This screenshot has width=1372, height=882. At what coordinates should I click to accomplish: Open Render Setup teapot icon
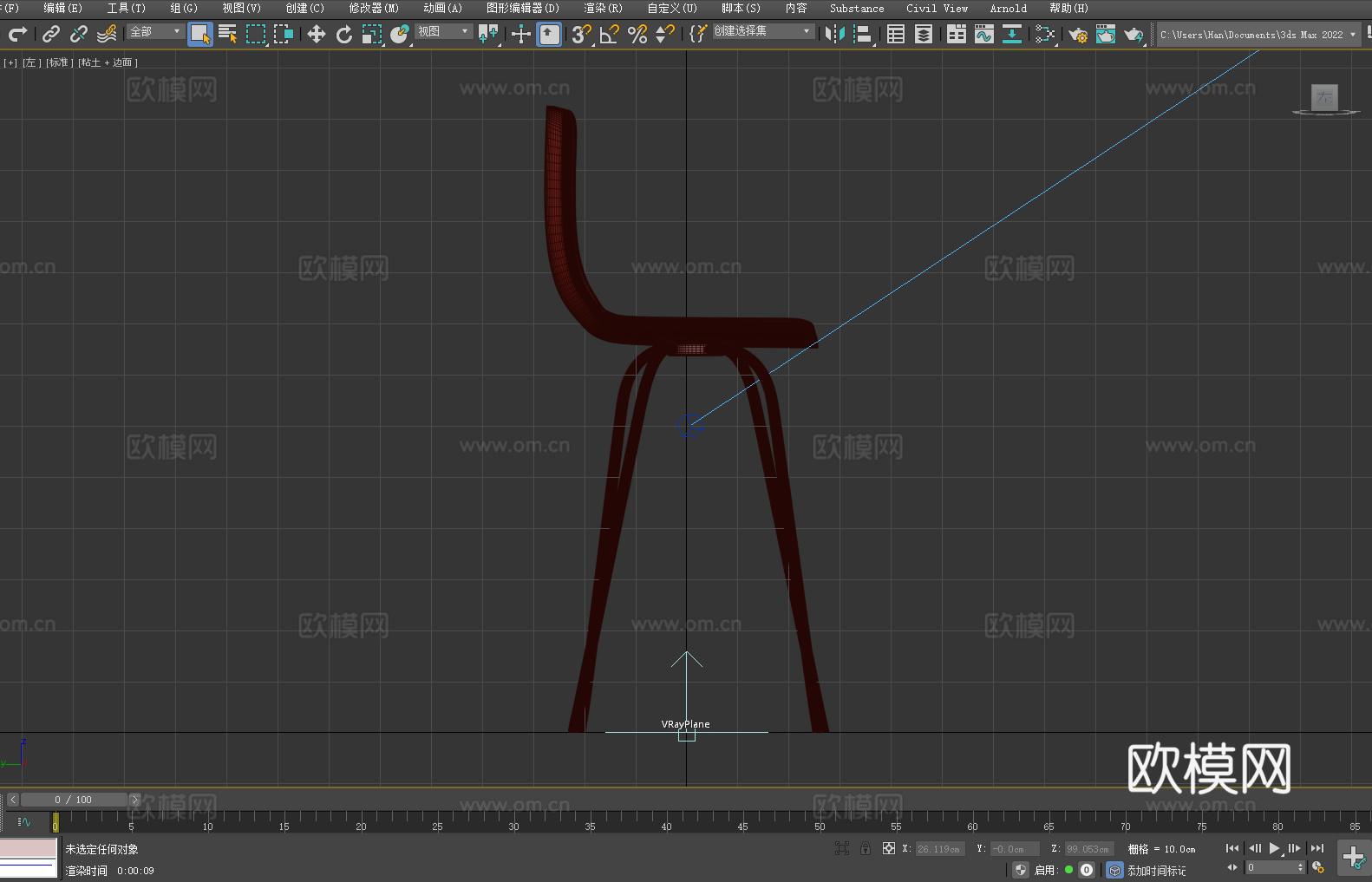pyautogui.click(x=1078, y=34)
